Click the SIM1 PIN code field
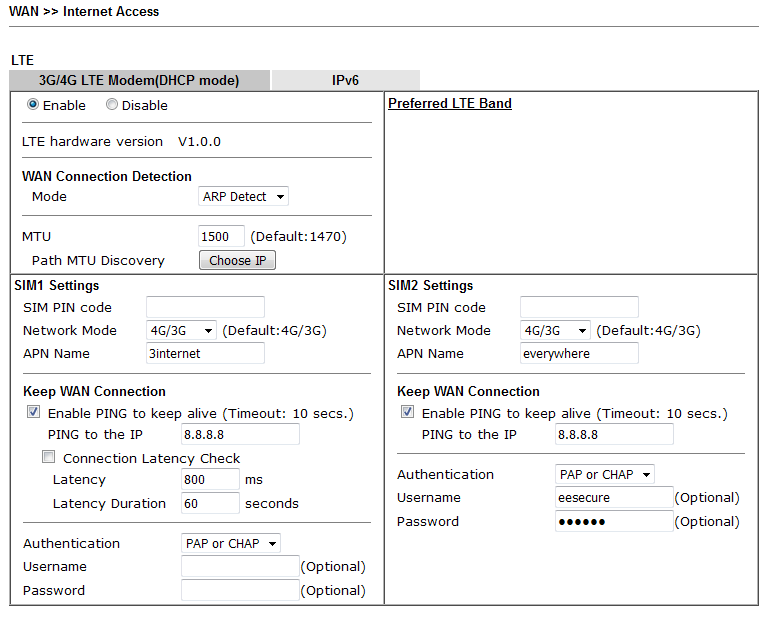Image resolution: width=770 pixels, height=618 pixels. coord(205,307)
